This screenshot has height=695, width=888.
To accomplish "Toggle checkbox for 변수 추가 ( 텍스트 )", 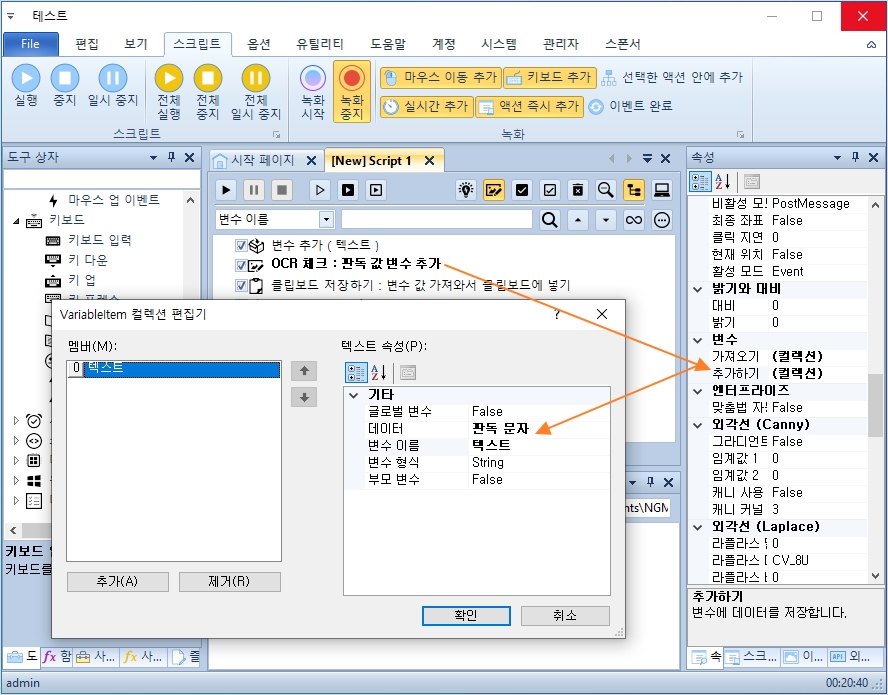I will [241, 245].
